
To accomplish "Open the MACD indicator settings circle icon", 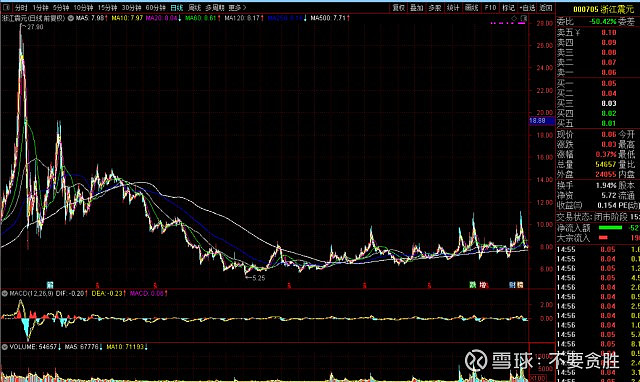I will (x=5, y=293).
